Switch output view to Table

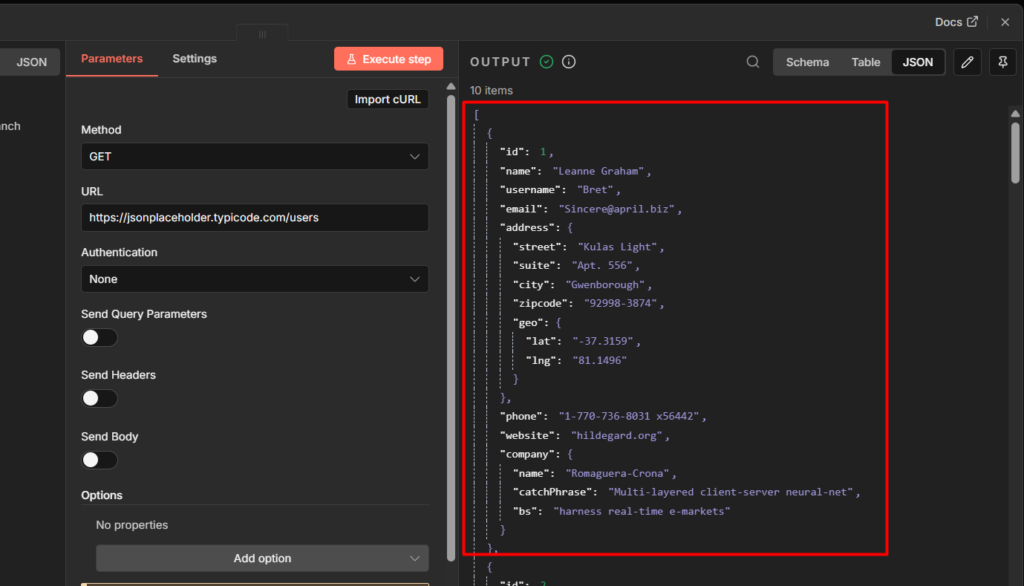[x=865, y=62]
